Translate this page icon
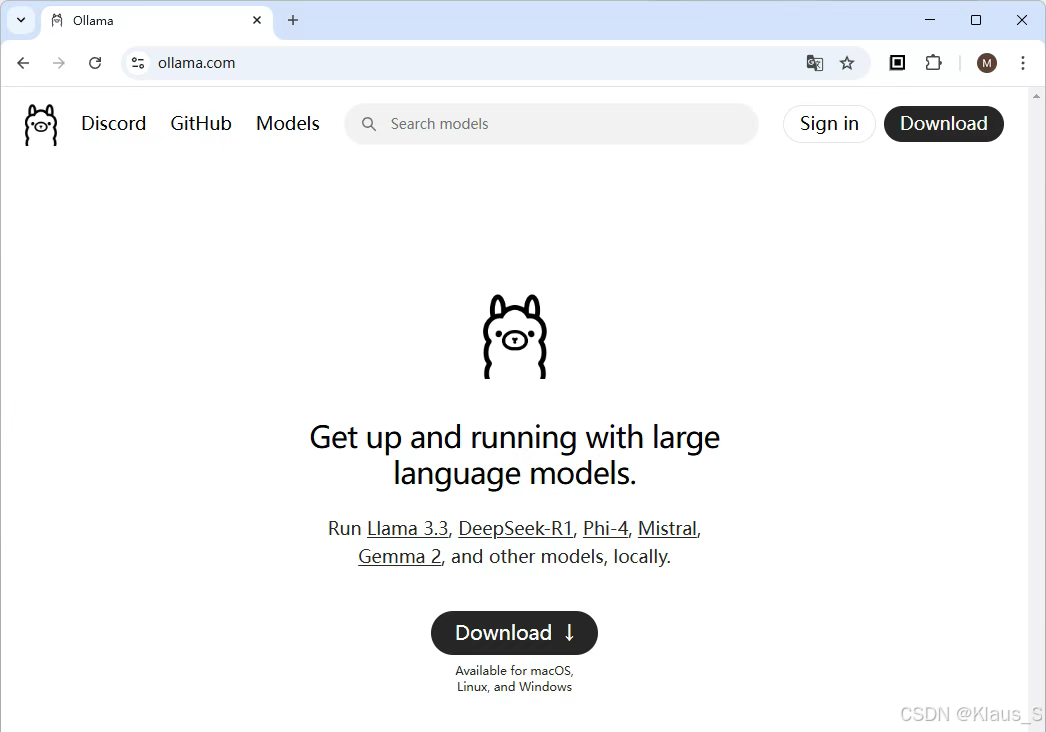 pos(815,63)
